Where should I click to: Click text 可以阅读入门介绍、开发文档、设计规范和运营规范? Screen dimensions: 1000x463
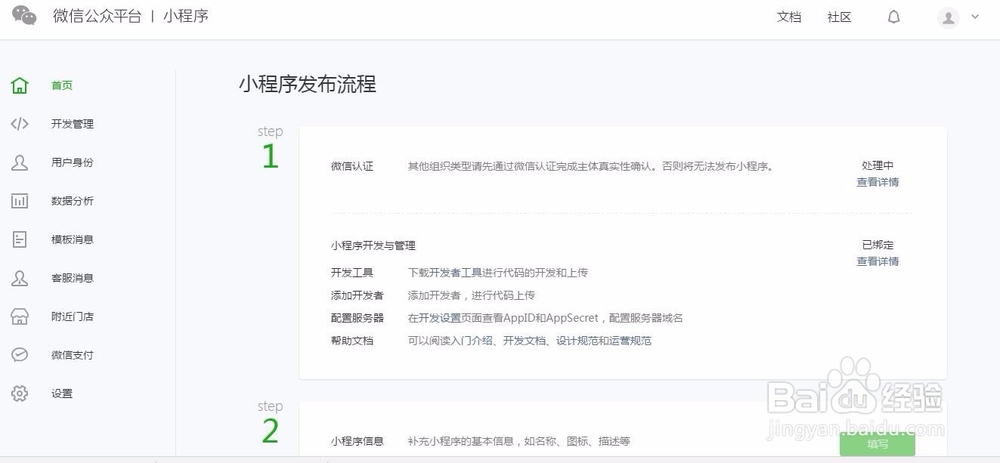pyautogui.click(x=529, y=341)
